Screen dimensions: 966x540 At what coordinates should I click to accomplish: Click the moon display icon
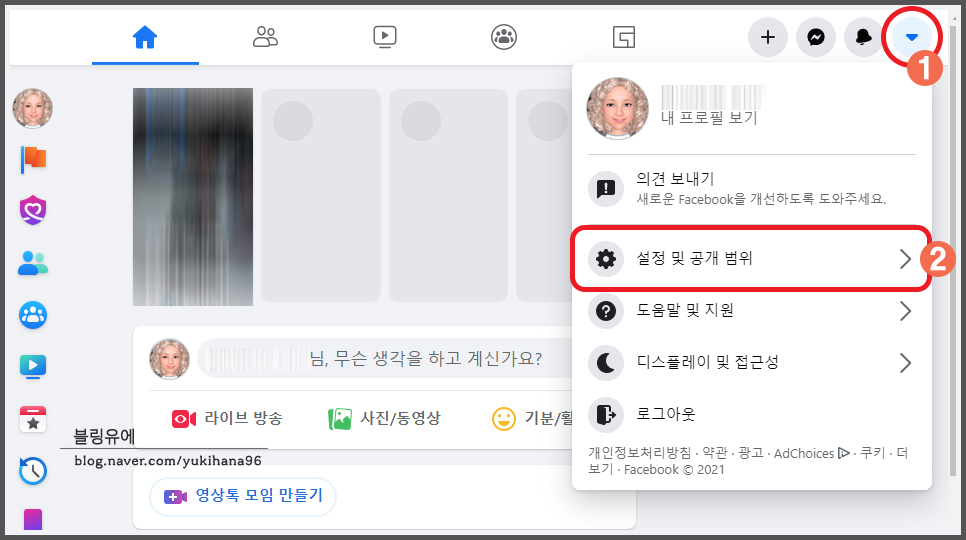coord(606,363)
